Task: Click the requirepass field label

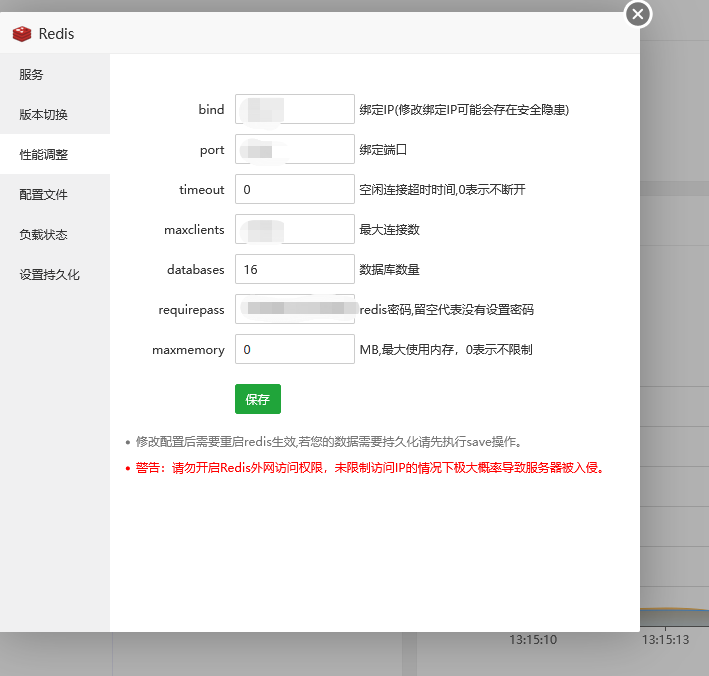Action: click(x=191, y=310)
